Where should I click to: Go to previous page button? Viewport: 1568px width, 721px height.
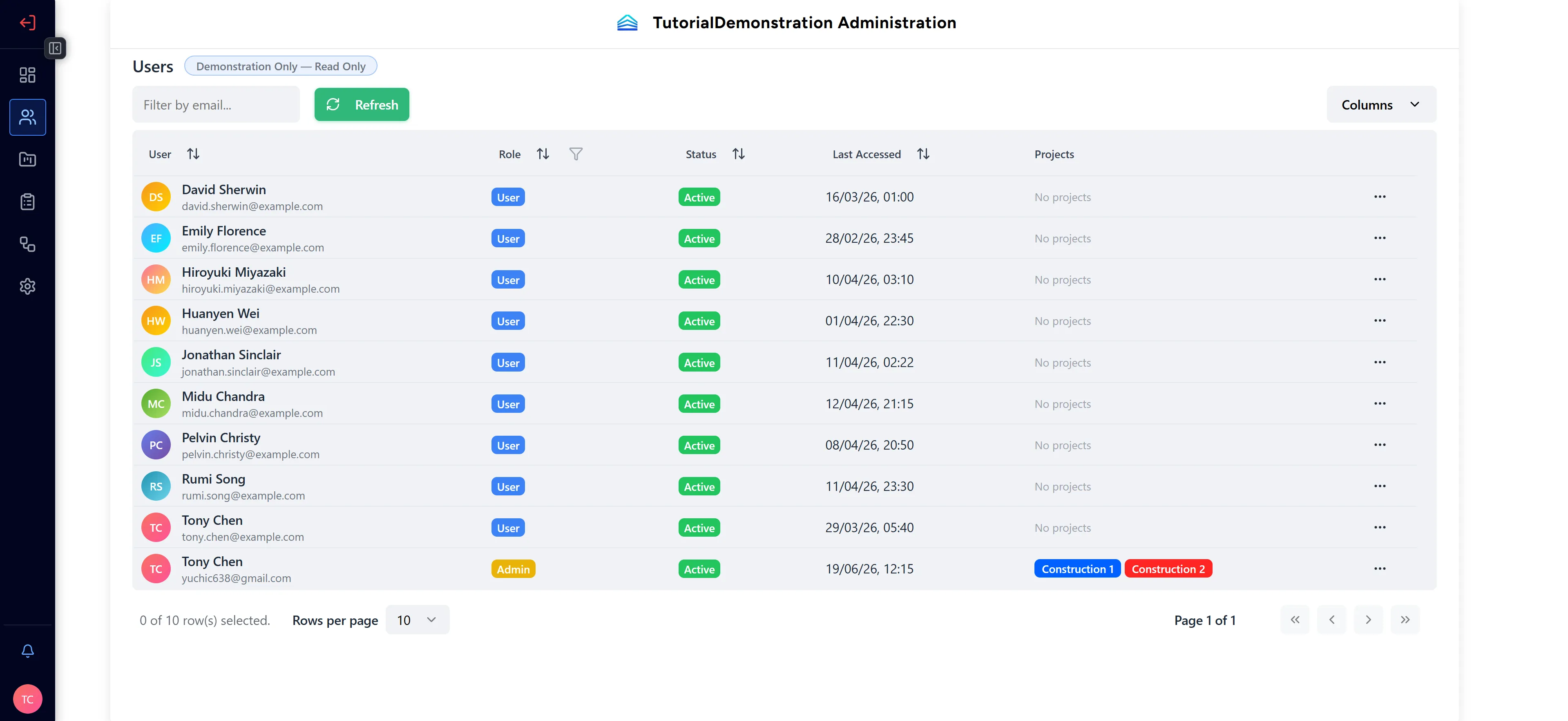[1331, 620]
